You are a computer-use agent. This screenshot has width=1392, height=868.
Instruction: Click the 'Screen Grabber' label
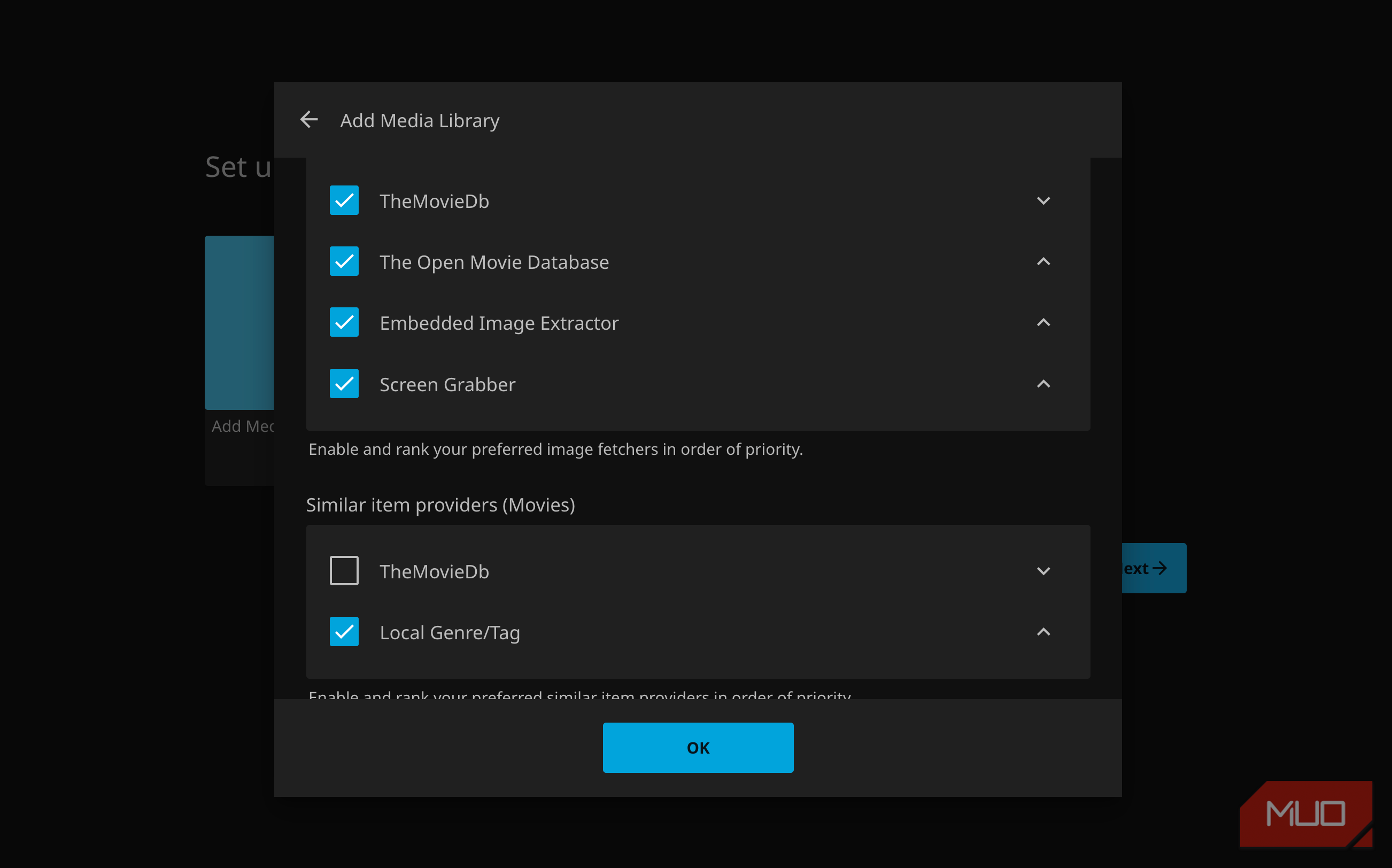[447, 384]
